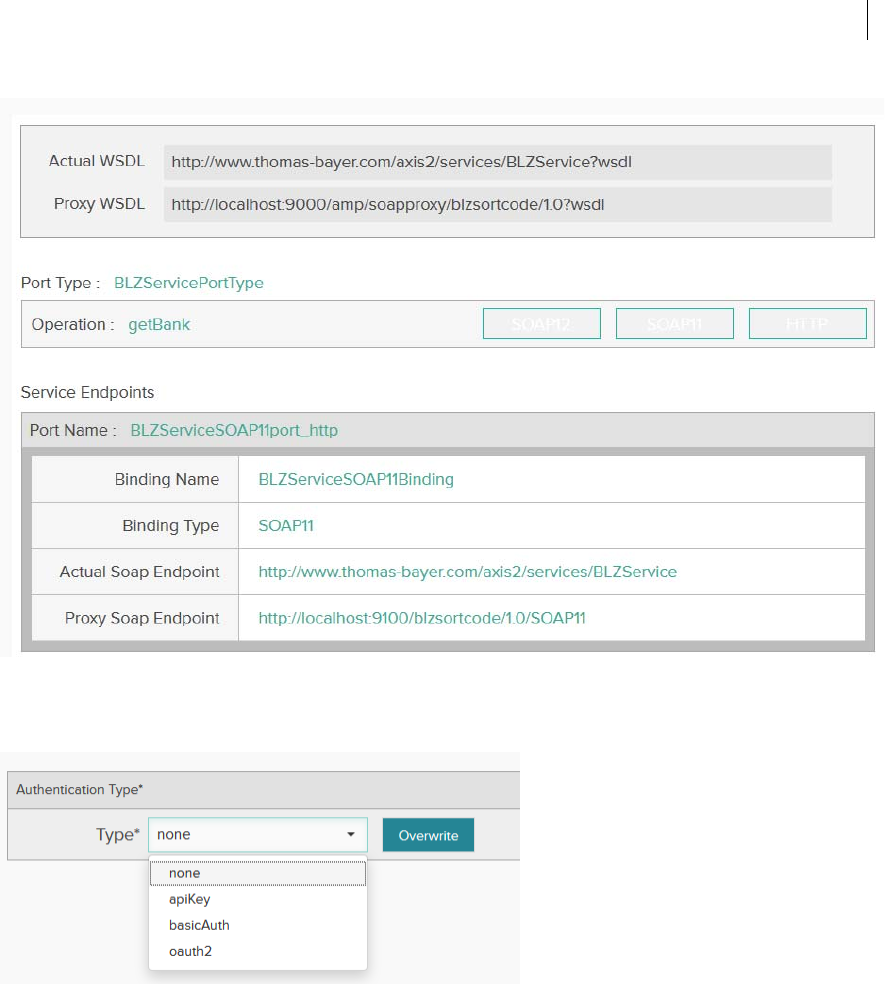Open the Proxy Soap Endpoint URL

click(422, 618)
